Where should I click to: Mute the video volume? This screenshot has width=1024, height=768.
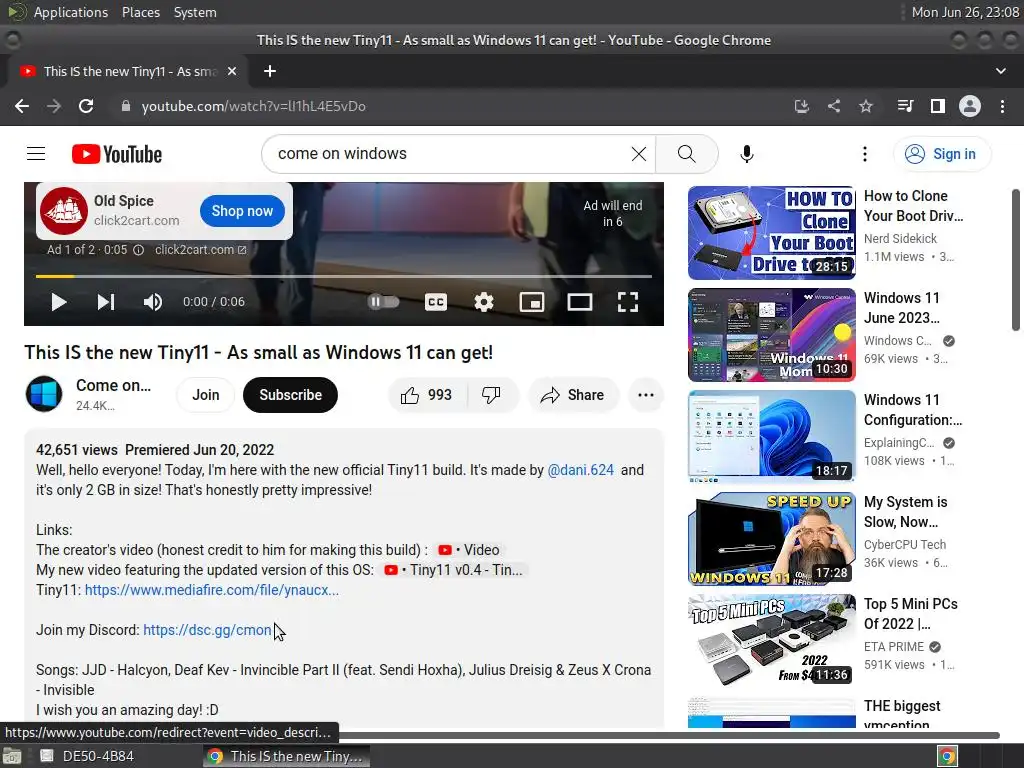coord(153,302)
